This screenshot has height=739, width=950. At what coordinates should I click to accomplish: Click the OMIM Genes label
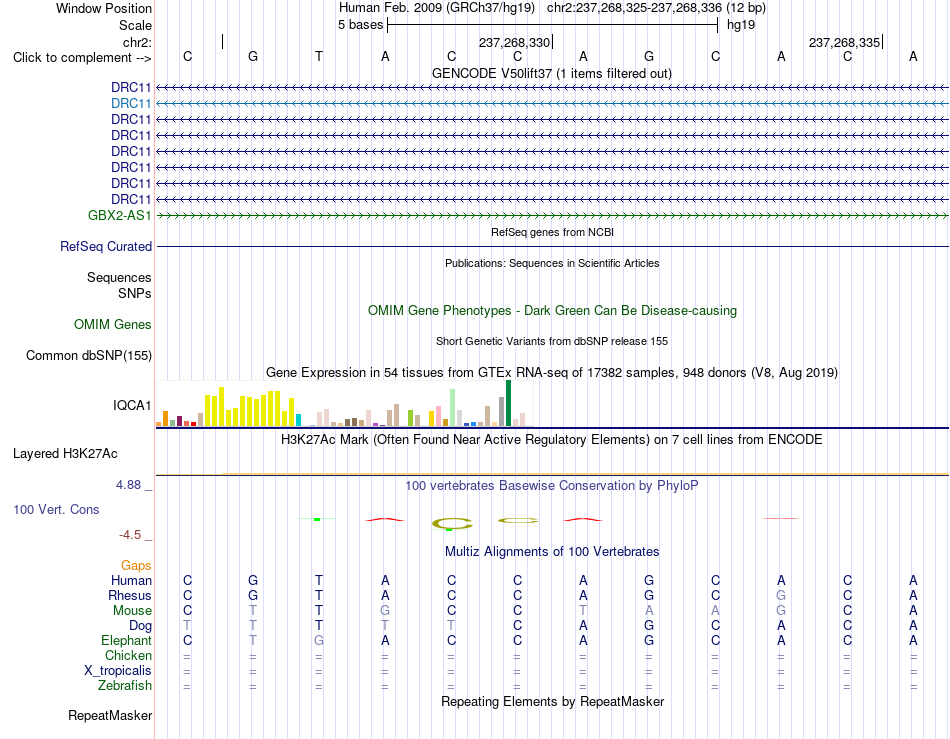112,324
